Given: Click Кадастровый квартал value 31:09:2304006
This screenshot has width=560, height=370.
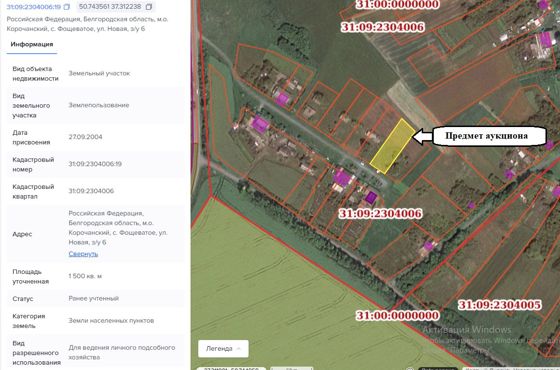Looking at the screenshot, I should 91,191.
